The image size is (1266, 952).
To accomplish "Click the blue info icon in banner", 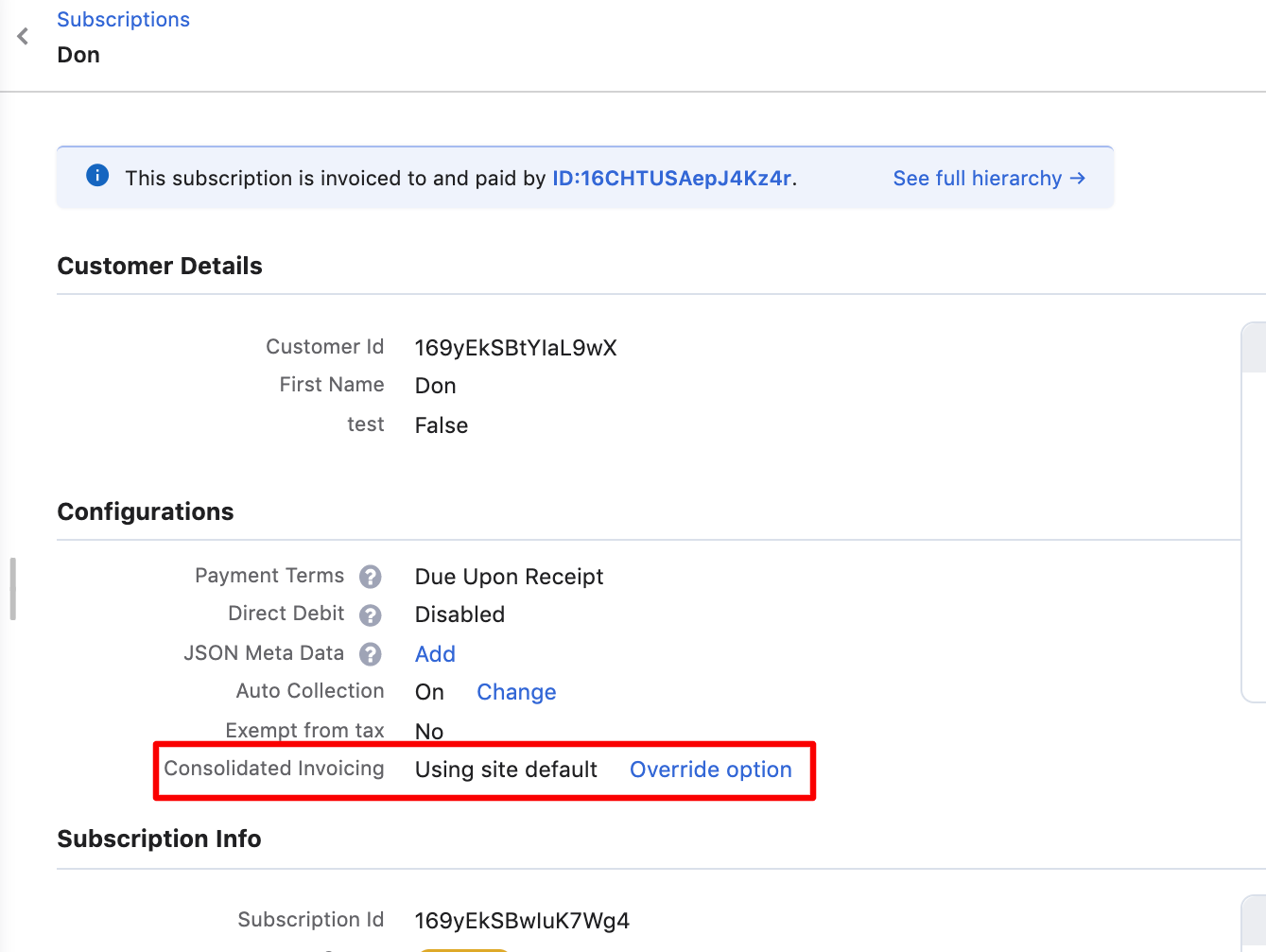I will tap(97, 176).
